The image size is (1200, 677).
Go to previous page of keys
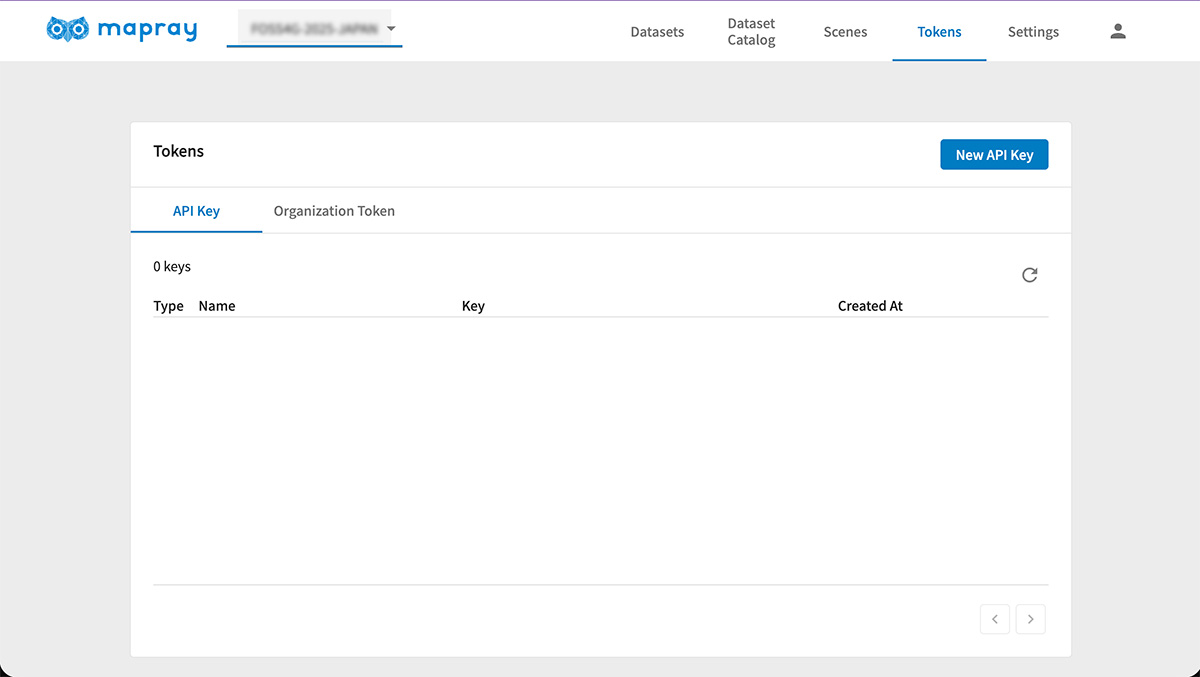pyautogui.click(x=995, y=620)
